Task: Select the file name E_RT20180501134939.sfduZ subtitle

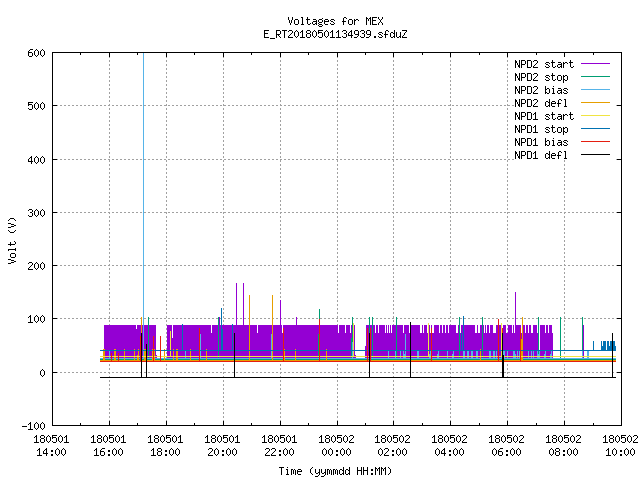Action: (x=335, y=34)
